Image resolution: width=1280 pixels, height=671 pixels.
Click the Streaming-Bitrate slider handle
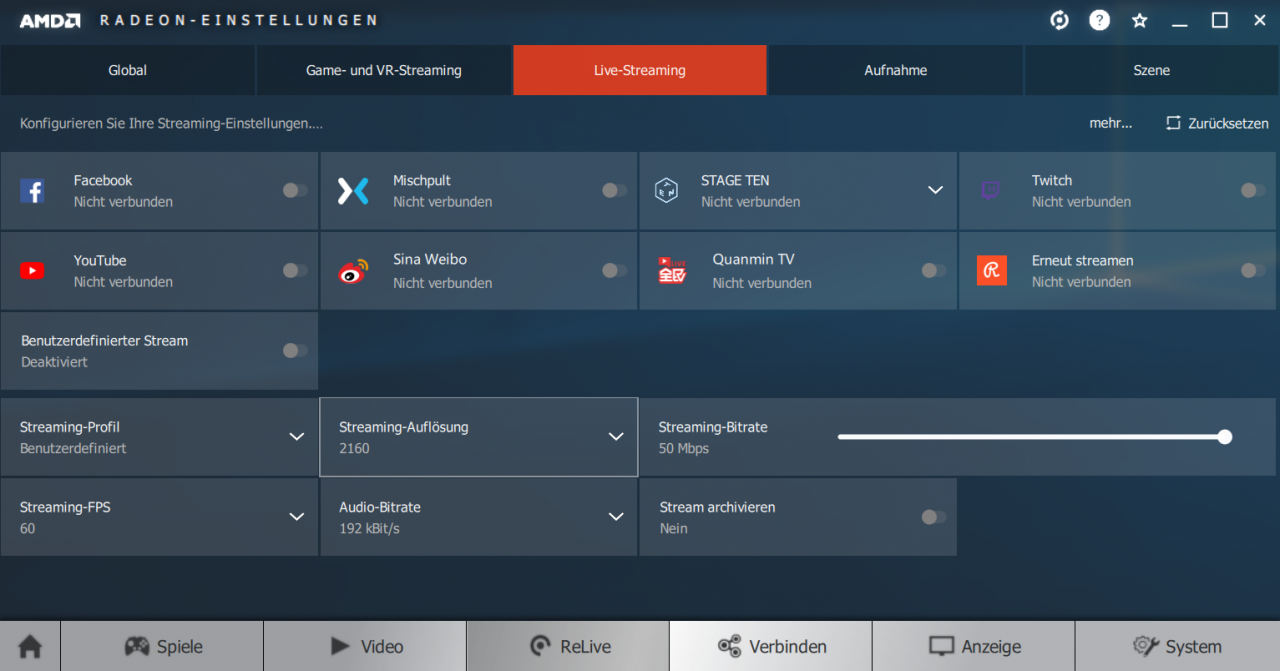(x=1225, y=437)
